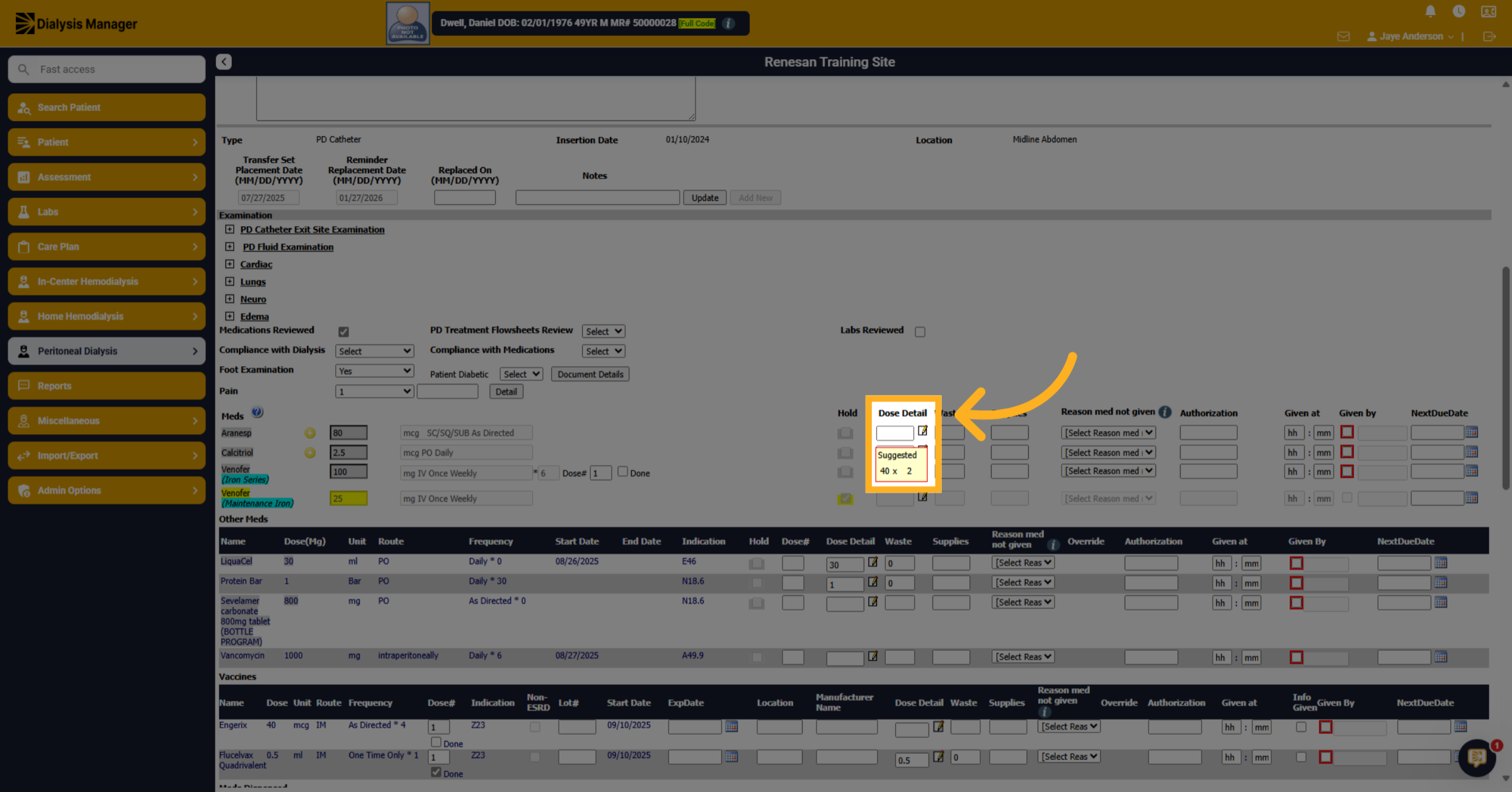The height and width of the screenshot is (792, 1512).
Task: Collapse sidebar with the back arrow icon
Action: click(224, 62)
